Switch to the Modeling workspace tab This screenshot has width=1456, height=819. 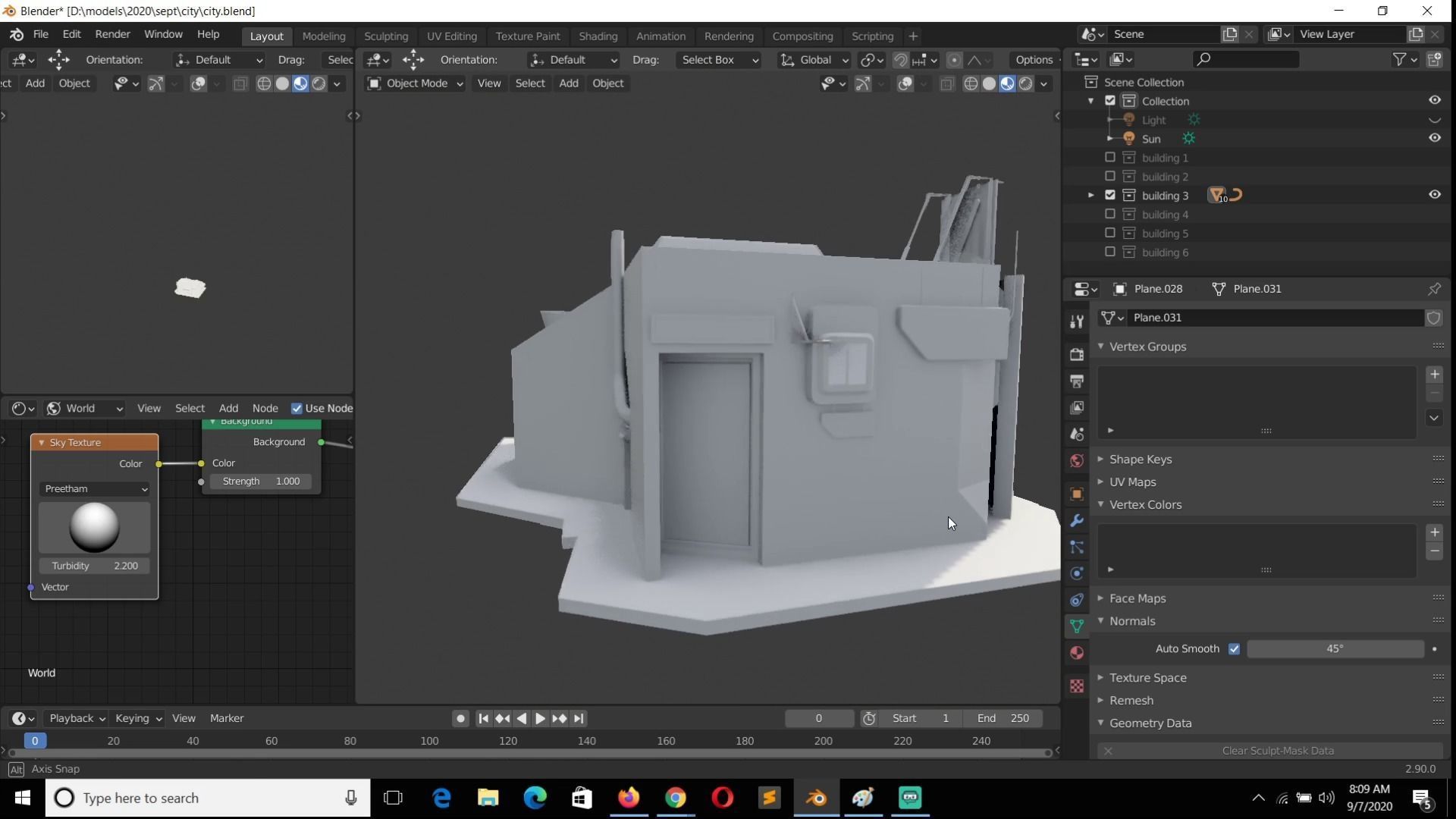pyautogui.click(x=324, y=36)
